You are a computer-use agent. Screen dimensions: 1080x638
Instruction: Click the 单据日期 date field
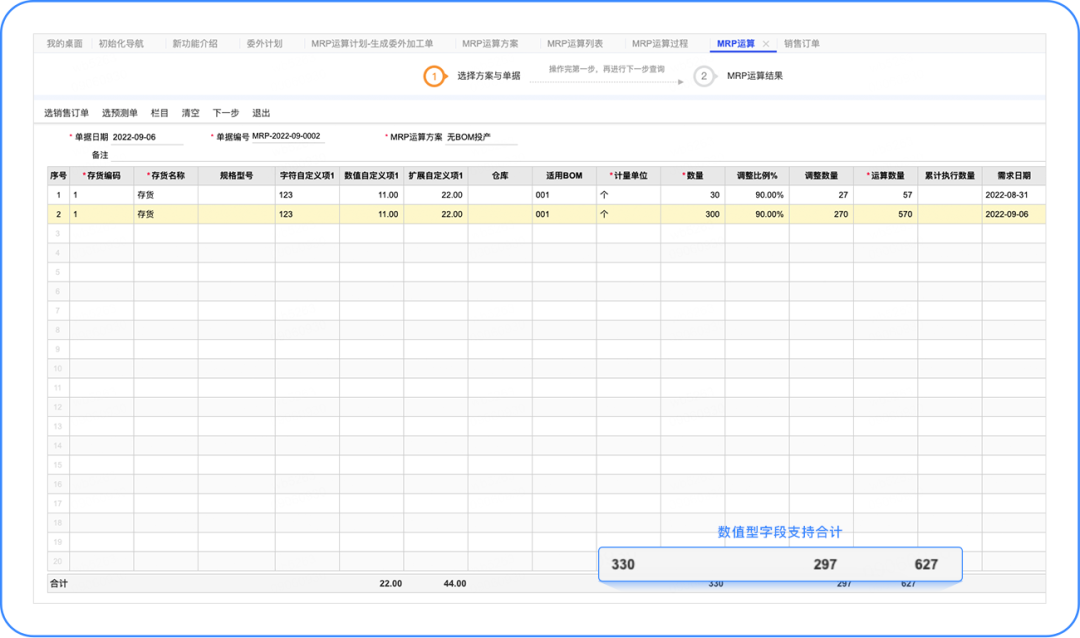147,137
